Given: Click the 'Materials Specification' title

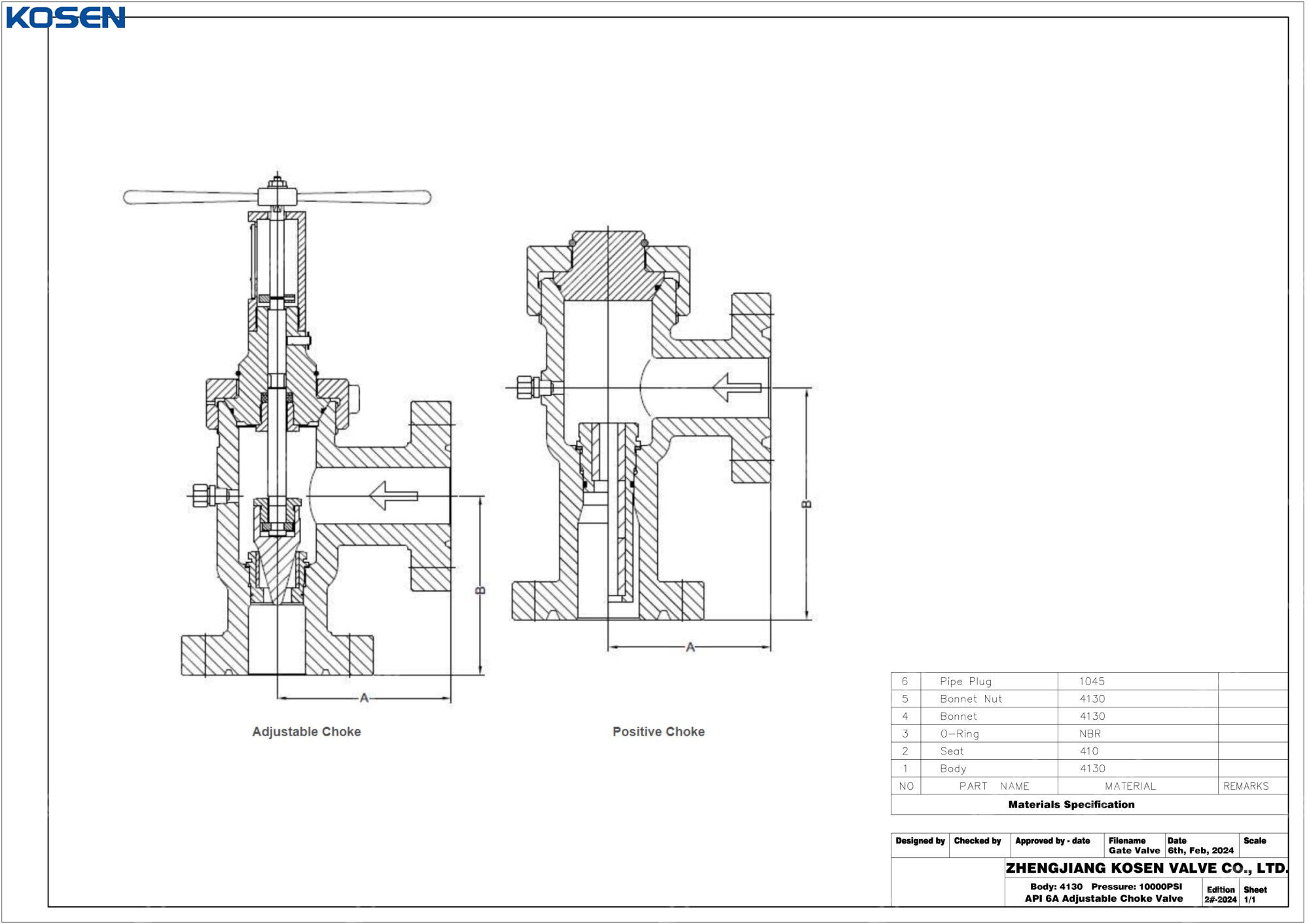Looking at the screenshot, I should [1072, 805].
